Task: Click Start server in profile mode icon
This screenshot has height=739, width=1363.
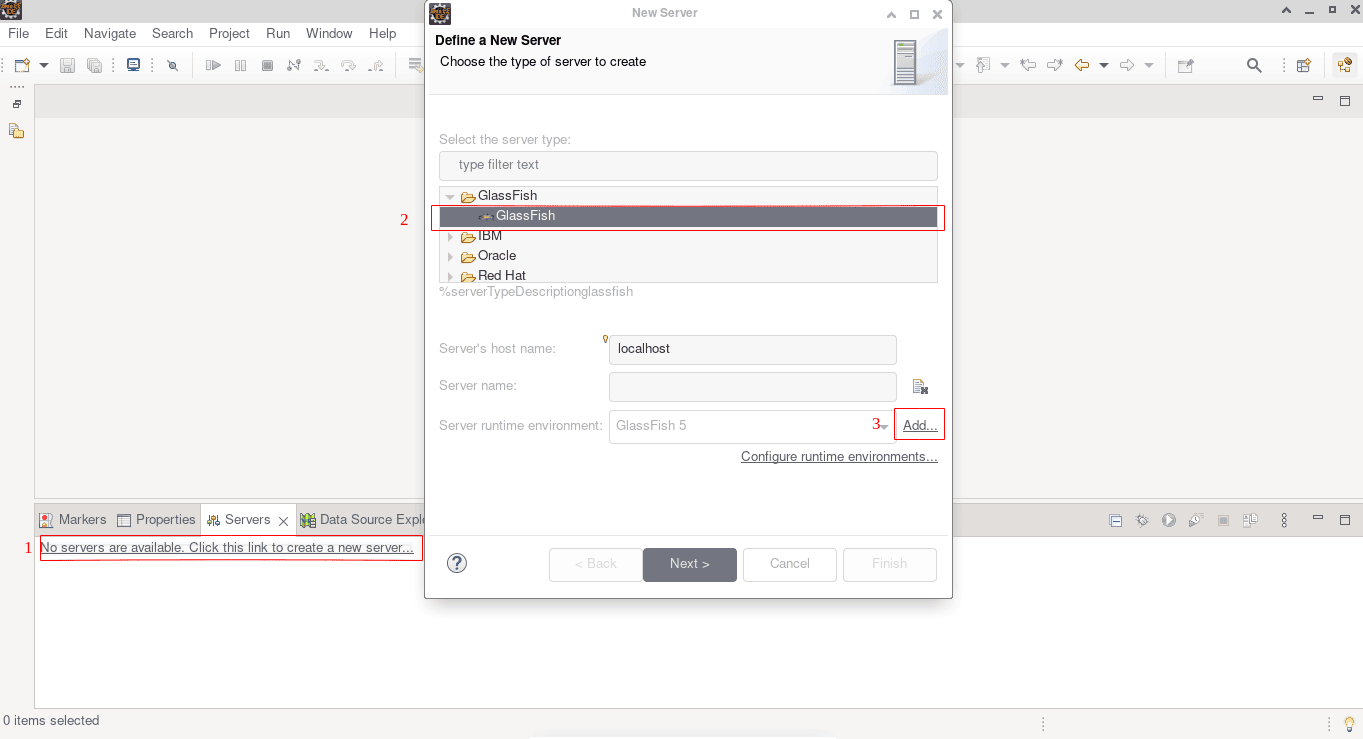Action: pyautogui.click(x=1196, y=520)
